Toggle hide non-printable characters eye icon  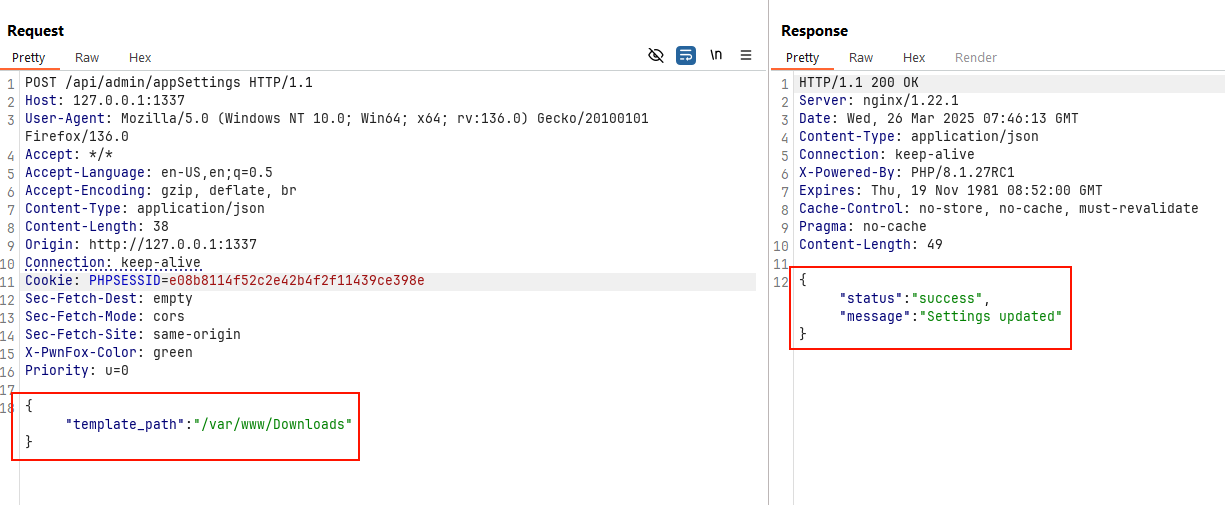tap(656, 55)
